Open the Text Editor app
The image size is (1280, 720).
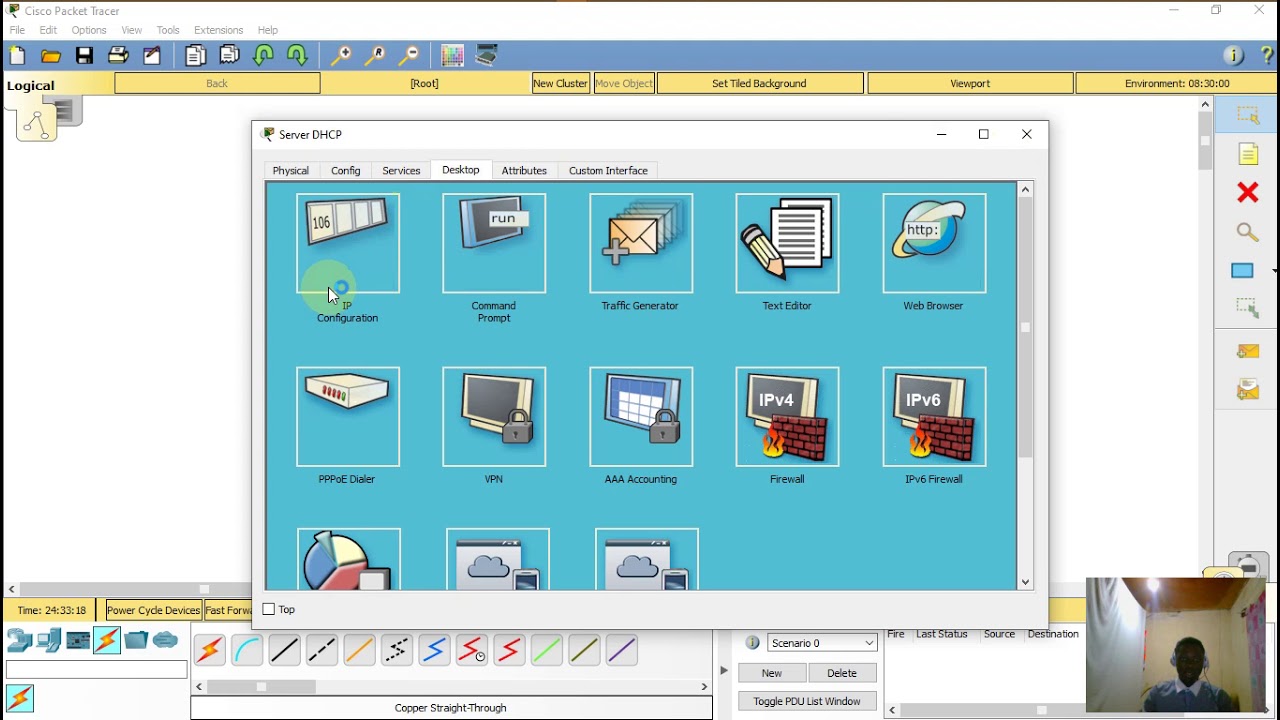(787, 244)
